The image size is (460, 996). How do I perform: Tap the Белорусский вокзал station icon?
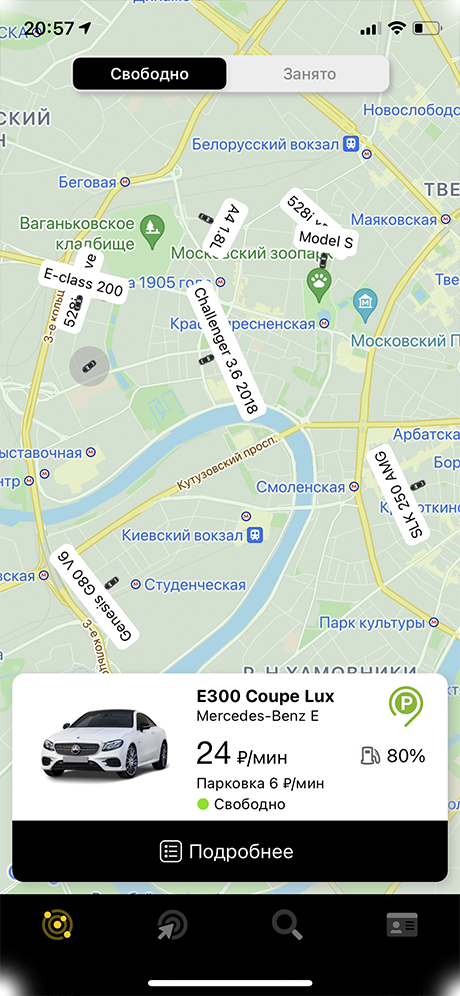click(350, 144)
